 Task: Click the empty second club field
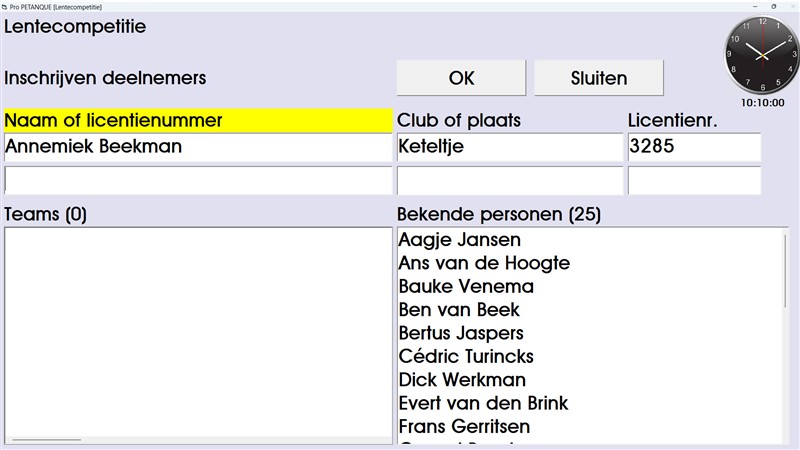509,180
